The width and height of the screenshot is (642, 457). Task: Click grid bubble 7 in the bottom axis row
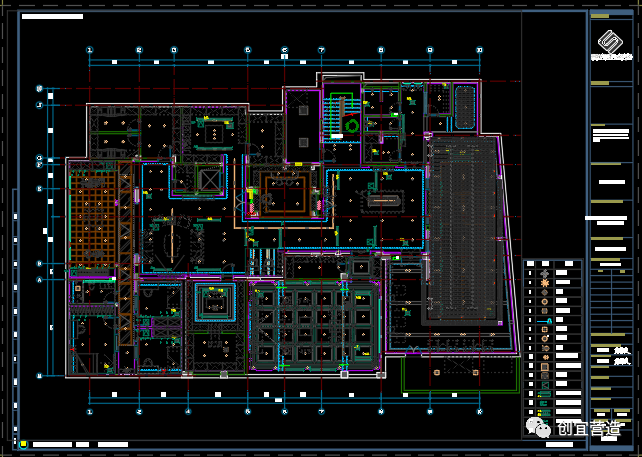(x=321, y=411)
